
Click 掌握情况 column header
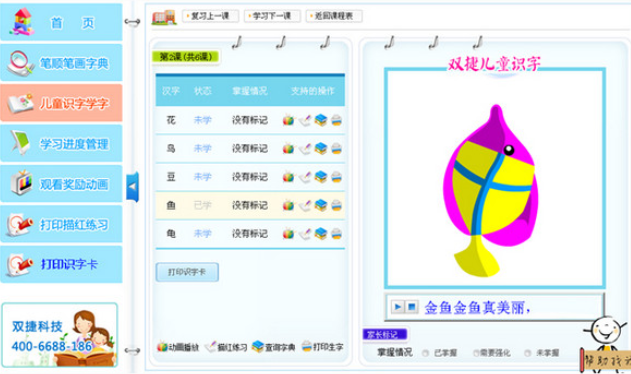pos(250,91)
